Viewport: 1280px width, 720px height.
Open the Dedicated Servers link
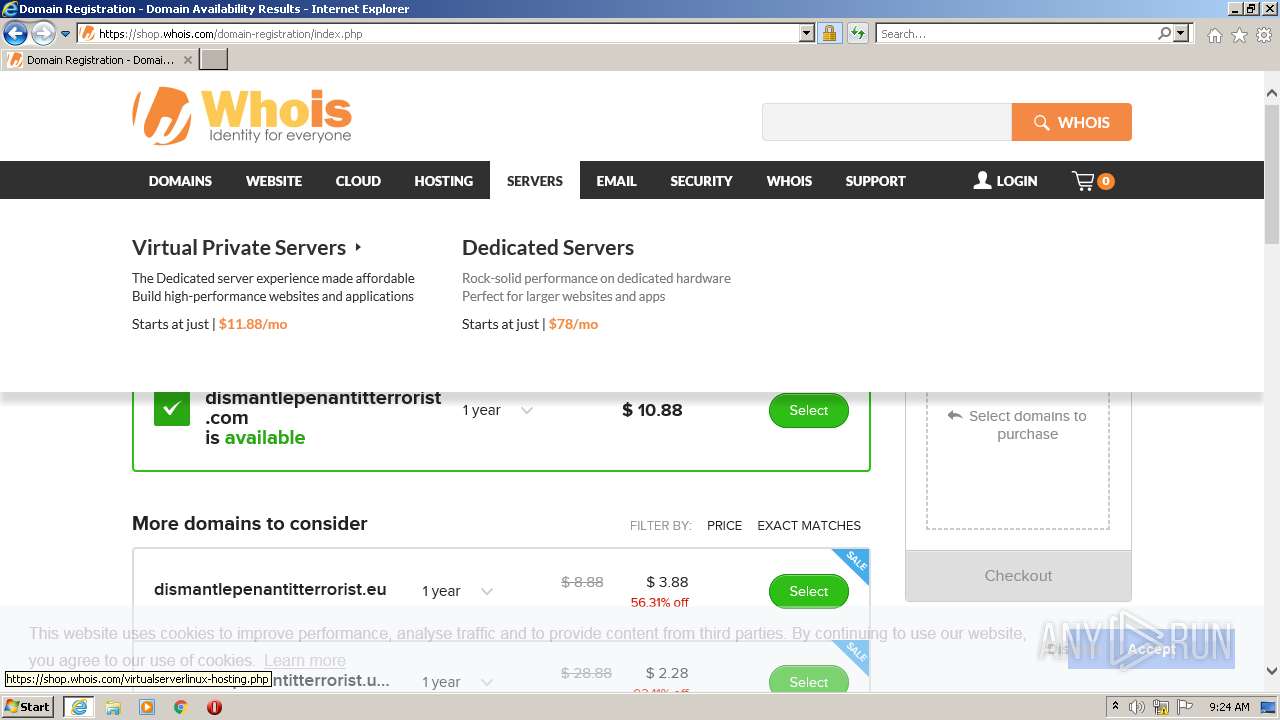pyautogui.click(x=548, y=247)
